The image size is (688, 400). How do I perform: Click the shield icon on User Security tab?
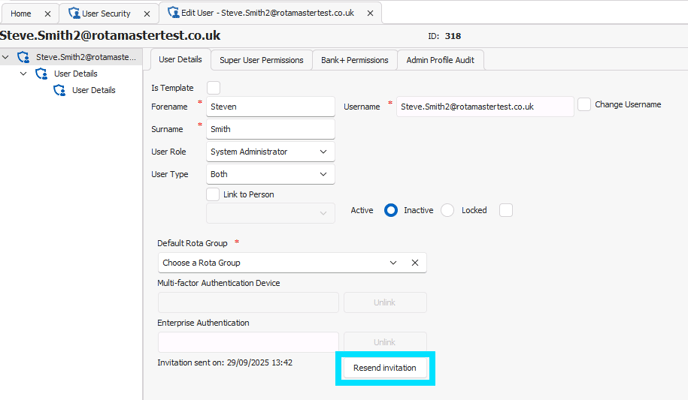tap(74, 13)
